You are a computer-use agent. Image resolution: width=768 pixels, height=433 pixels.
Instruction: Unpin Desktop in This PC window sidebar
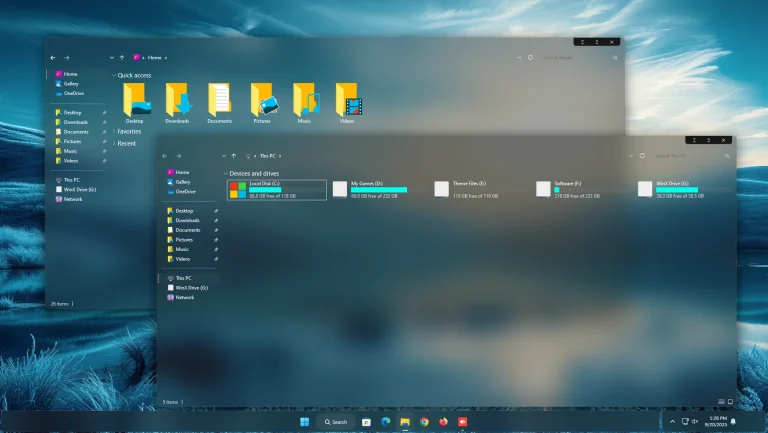[216, 211]
